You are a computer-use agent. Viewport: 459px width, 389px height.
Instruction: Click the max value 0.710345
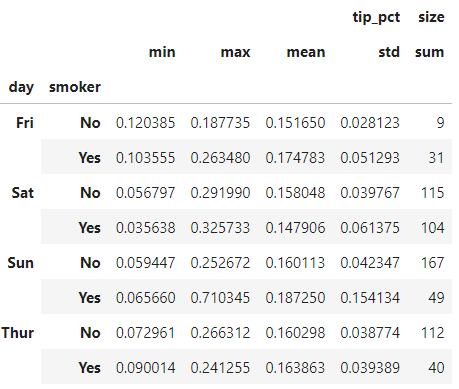[x=220, y=298]
